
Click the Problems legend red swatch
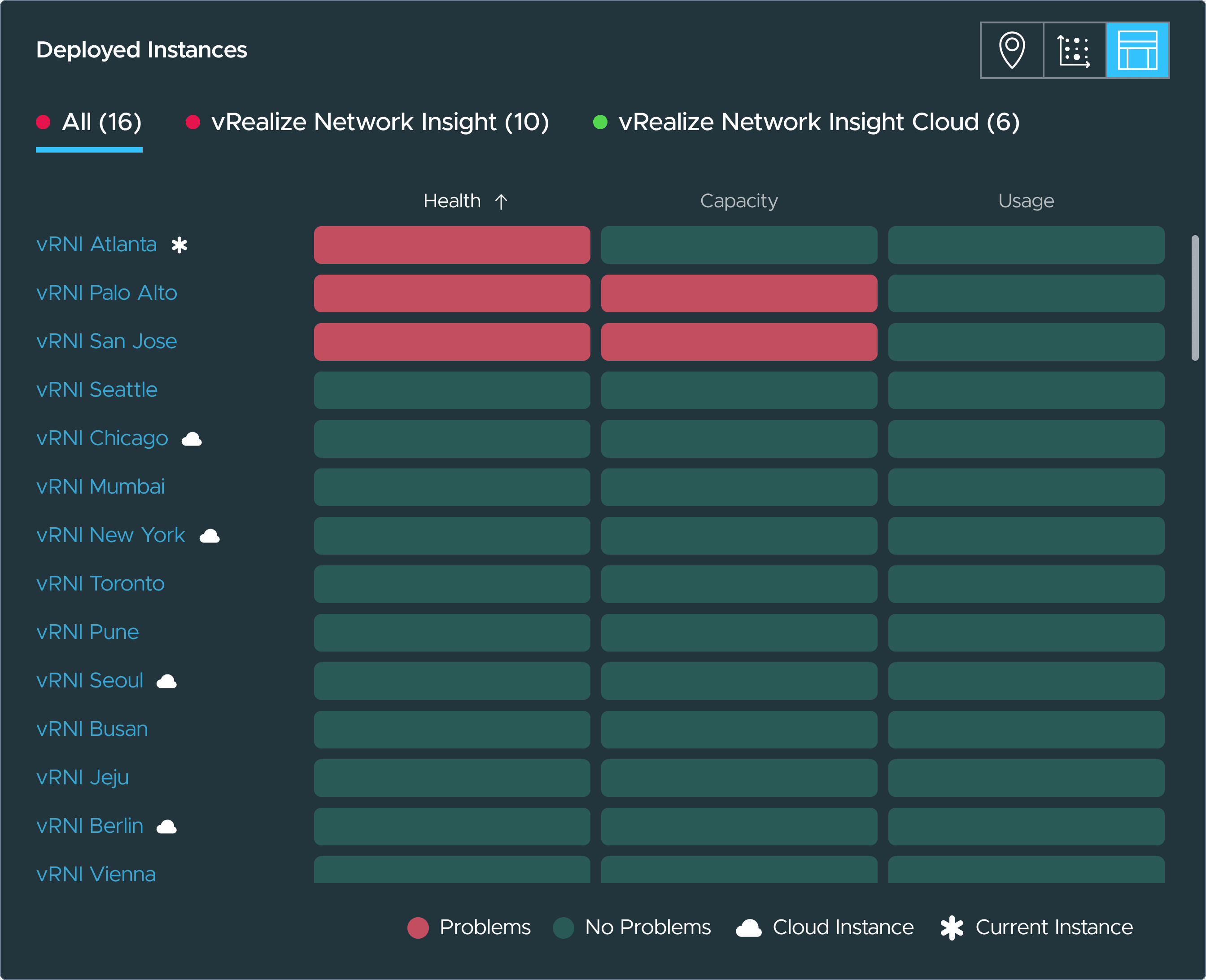(418, 928)
